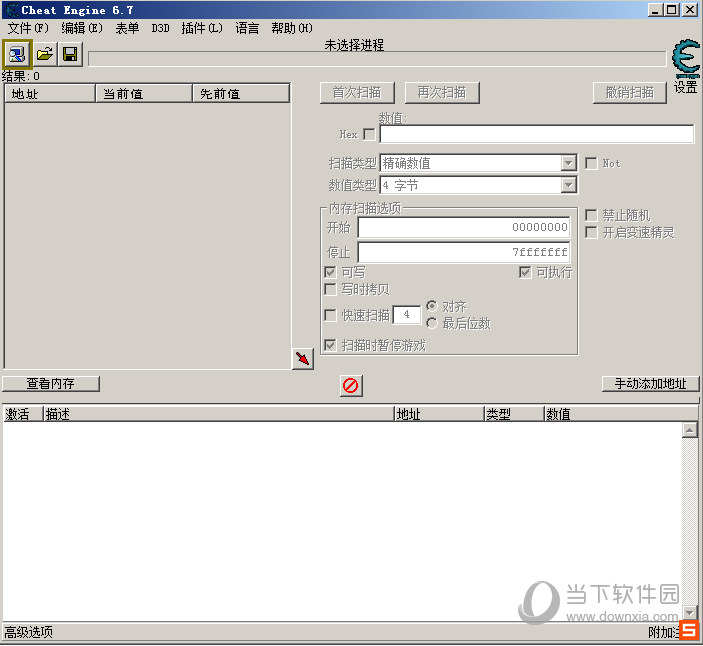703x646 pixels.
Task: Click the red no-entry clear list icon
Action: [x=351, y=386]
